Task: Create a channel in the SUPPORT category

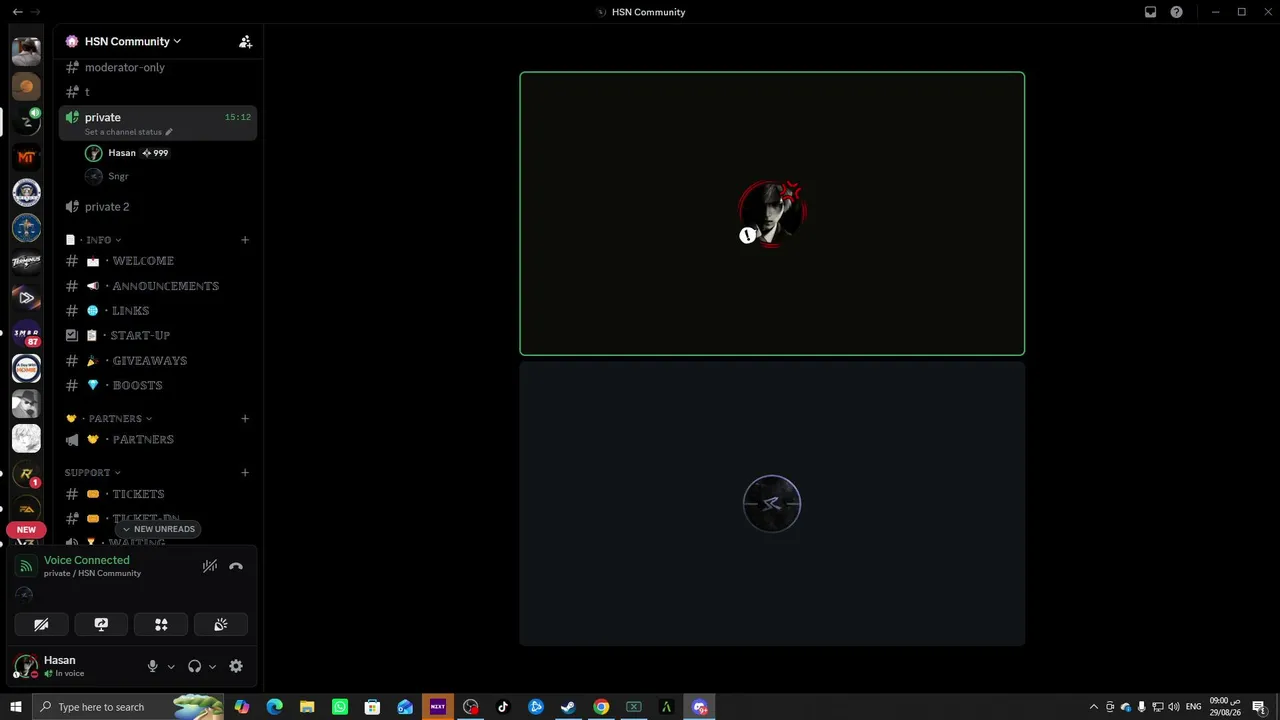Action: 245,473
